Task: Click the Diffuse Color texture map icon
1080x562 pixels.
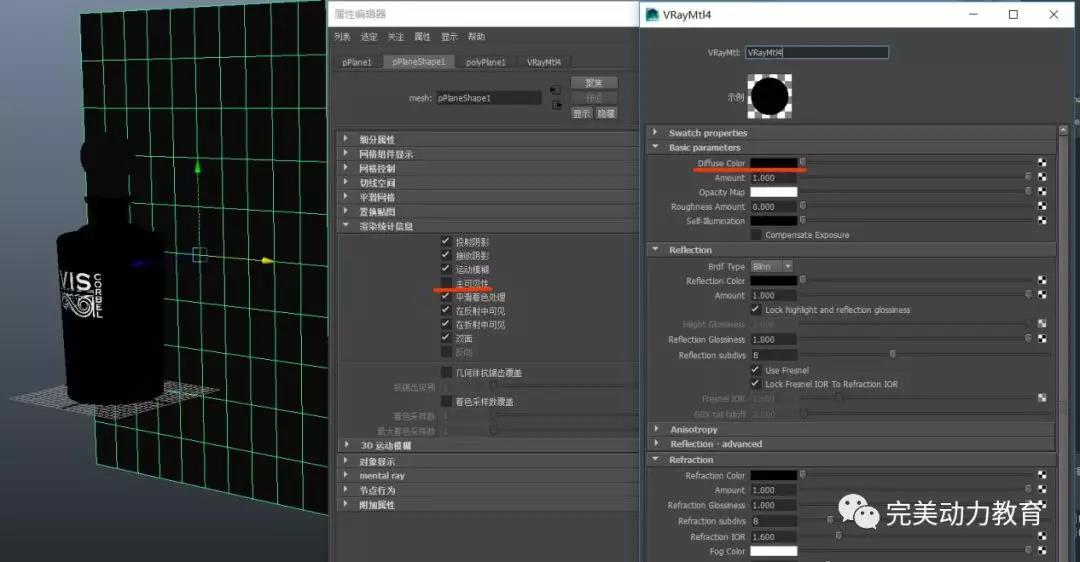Action: pyautogui.click(x=1042, y=162)
